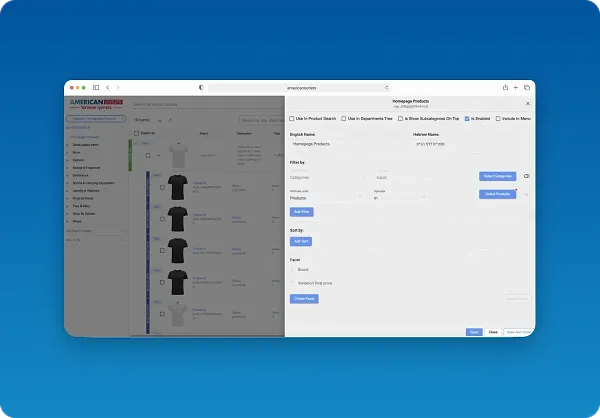Enable Use In Product Search checkbox

click(292, 119)
